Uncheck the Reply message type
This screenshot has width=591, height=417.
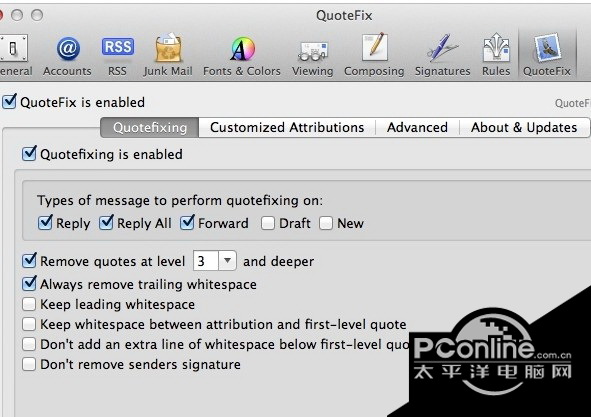click(x=45, y=223)
